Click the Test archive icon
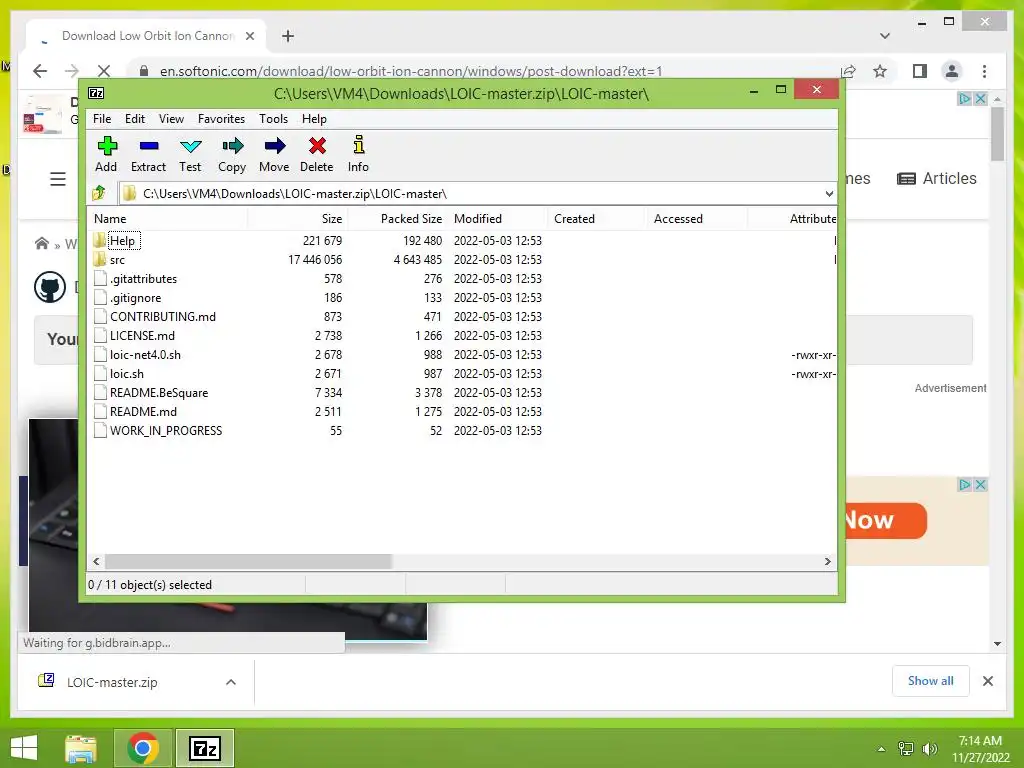 point(190,146)
